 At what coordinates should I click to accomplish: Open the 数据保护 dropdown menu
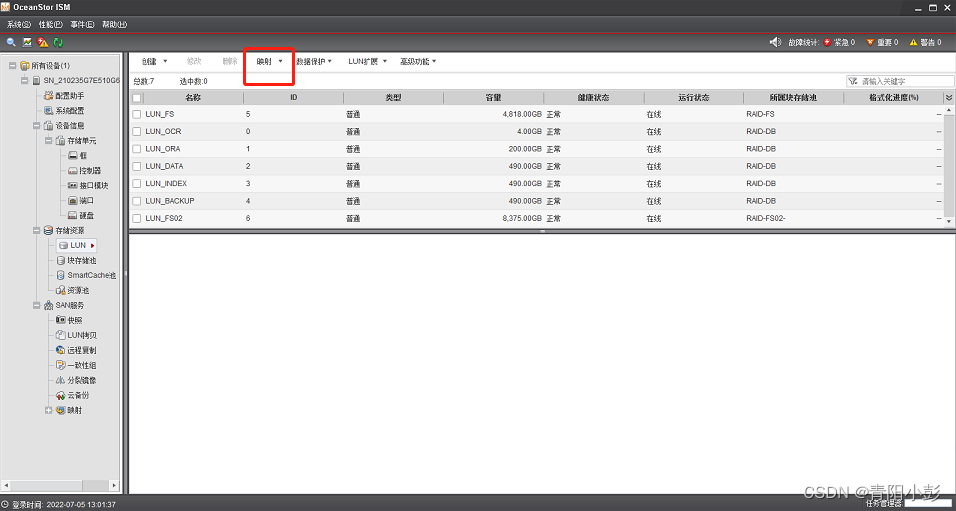click(x=314, y=62)
